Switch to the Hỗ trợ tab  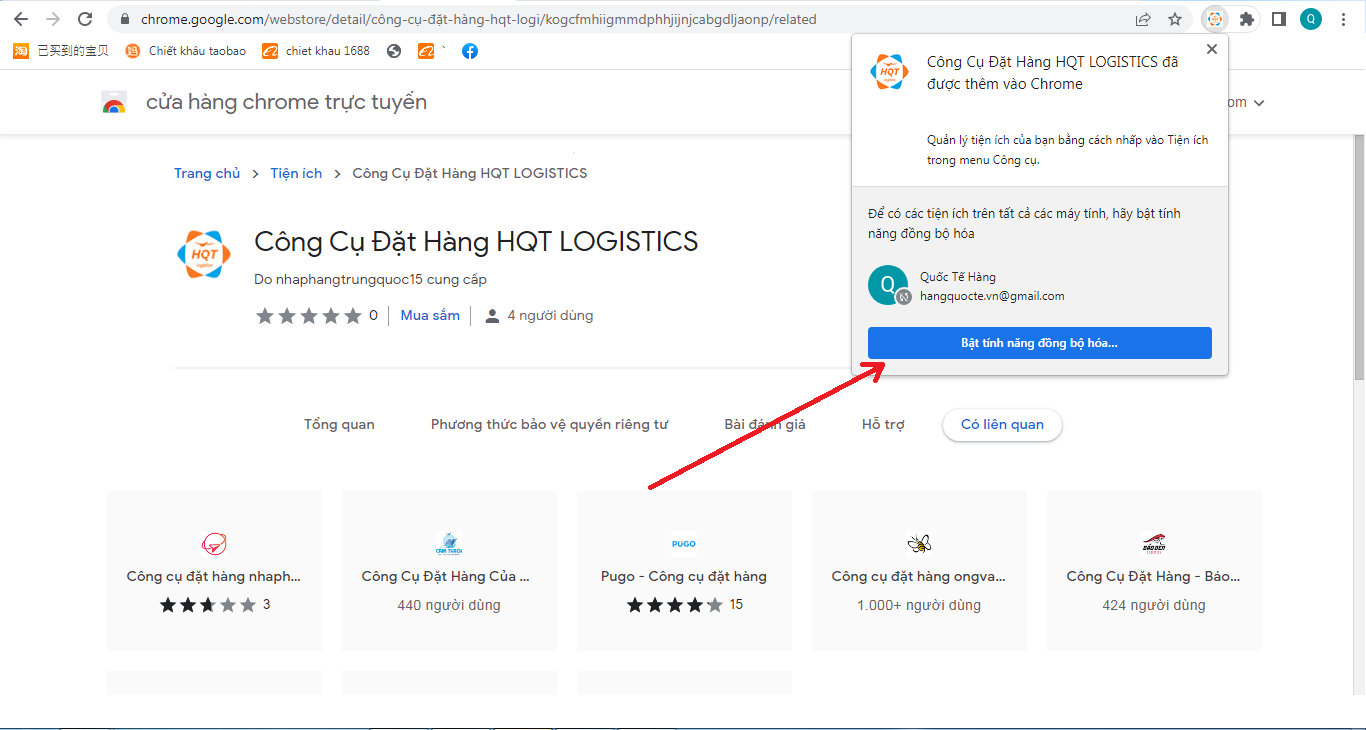pyautogui.click(x=883, y=424)
